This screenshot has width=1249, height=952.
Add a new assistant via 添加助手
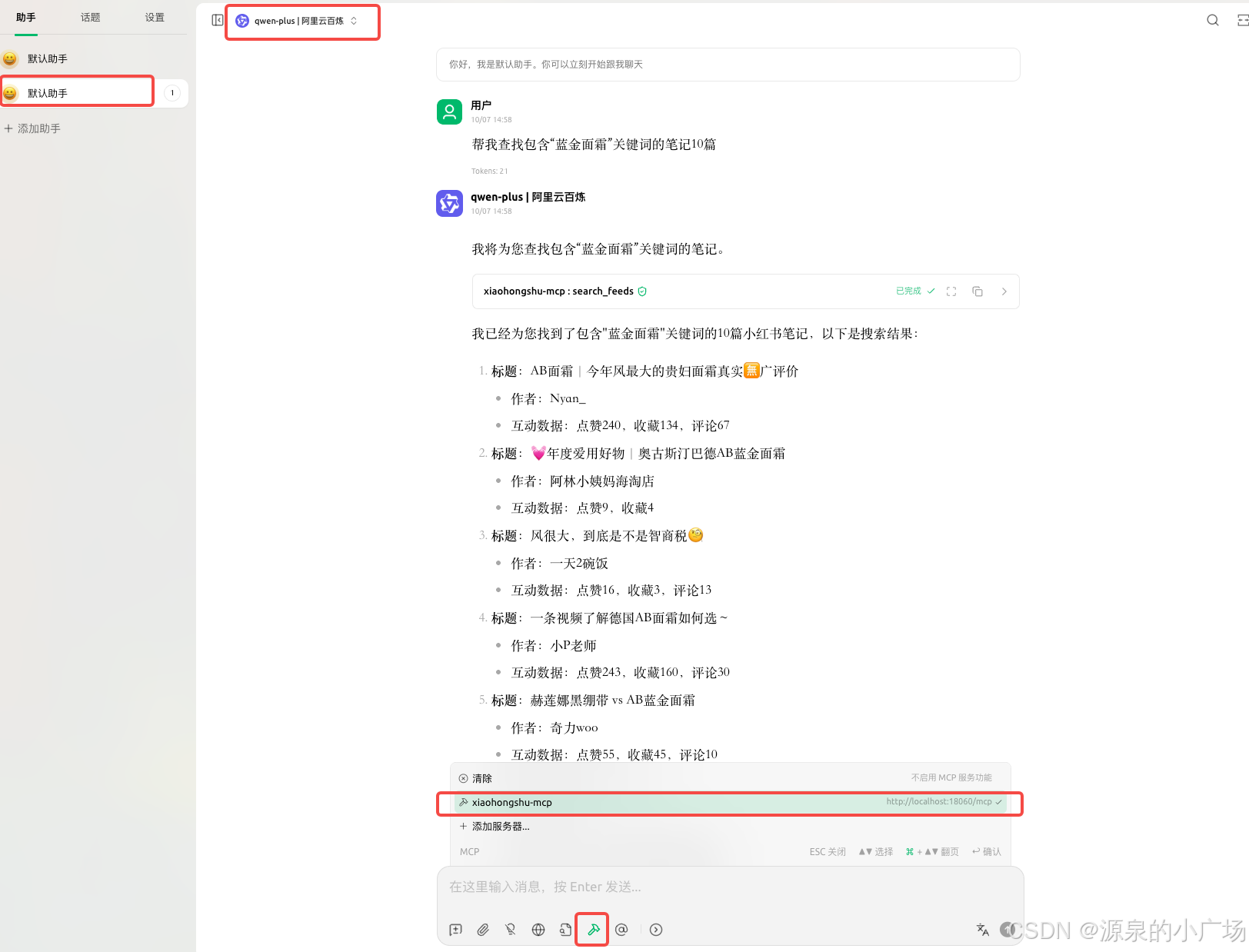pyautogui.click(x=32, y=128)
